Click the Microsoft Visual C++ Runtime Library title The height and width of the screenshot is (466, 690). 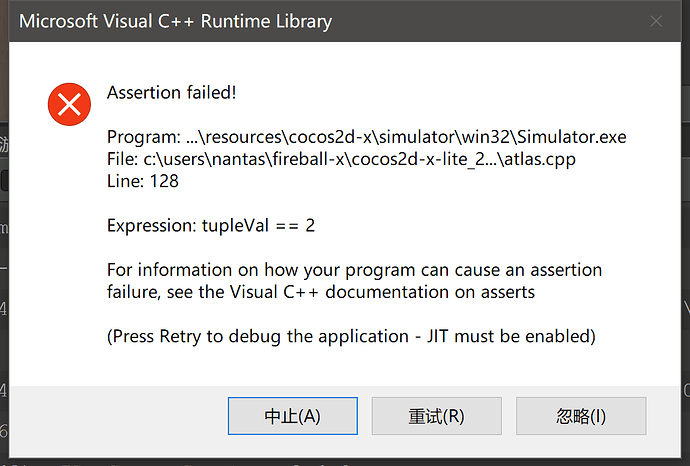point(176,21)
